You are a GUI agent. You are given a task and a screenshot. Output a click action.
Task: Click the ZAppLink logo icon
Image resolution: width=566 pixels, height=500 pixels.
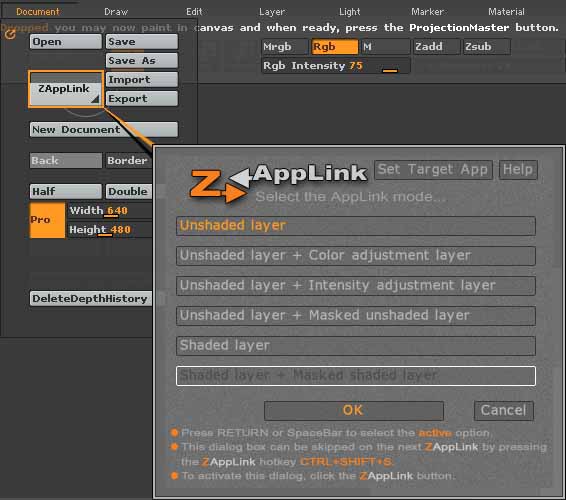pyautogui.click(x=218, y=186)
